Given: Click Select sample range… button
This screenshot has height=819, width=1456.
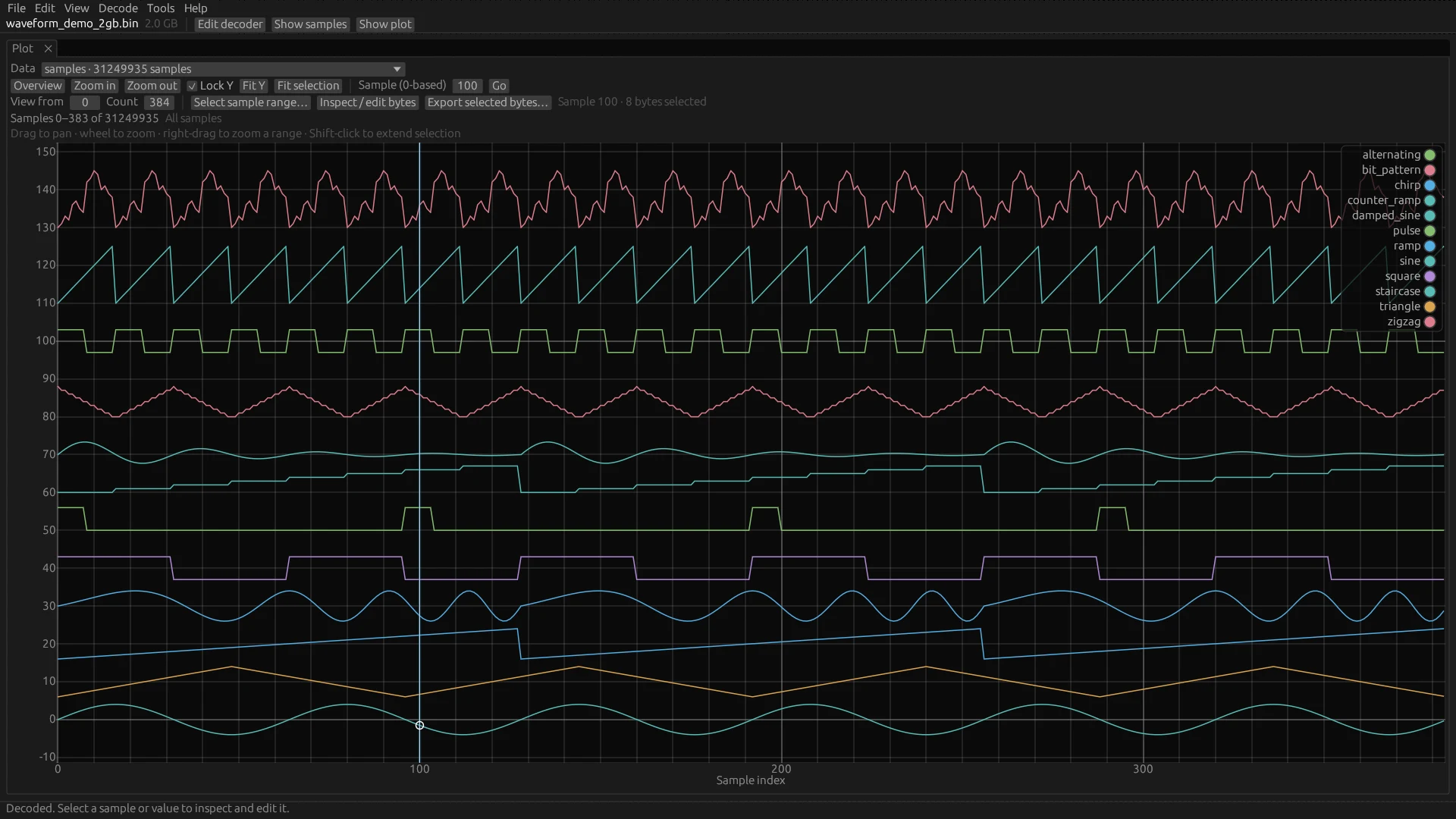Looking at the screenshot, I should (250, 102).
